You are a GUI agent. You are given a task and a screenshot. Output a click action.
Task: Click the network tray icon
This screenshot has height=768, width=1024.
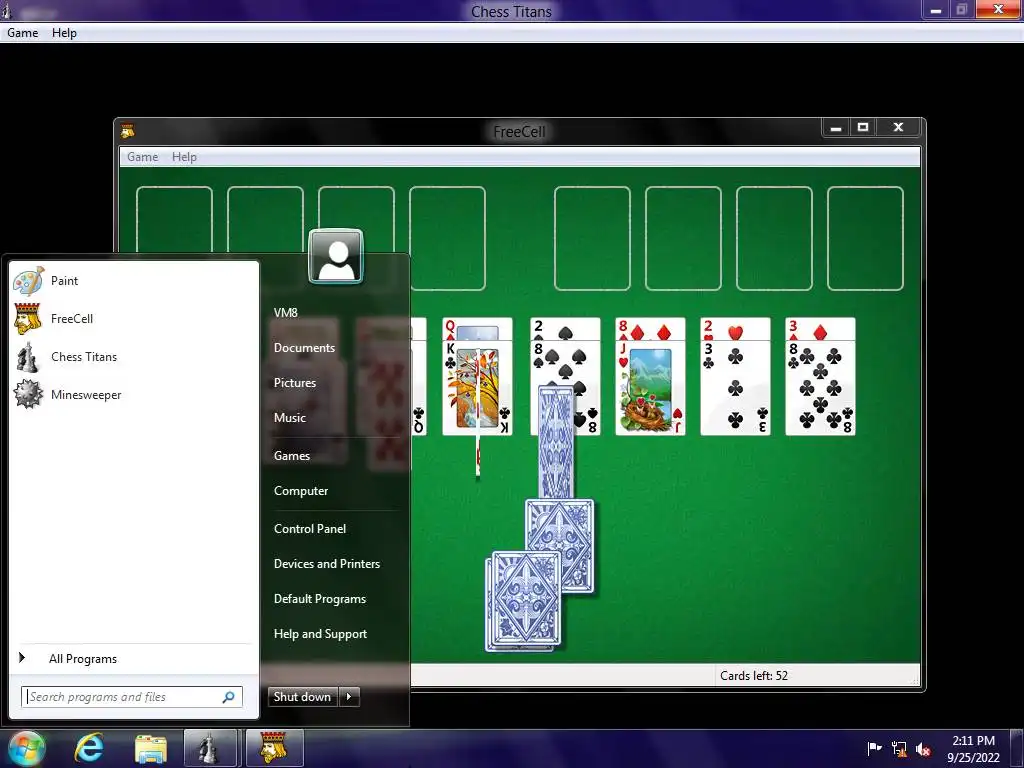coord(899,749)
